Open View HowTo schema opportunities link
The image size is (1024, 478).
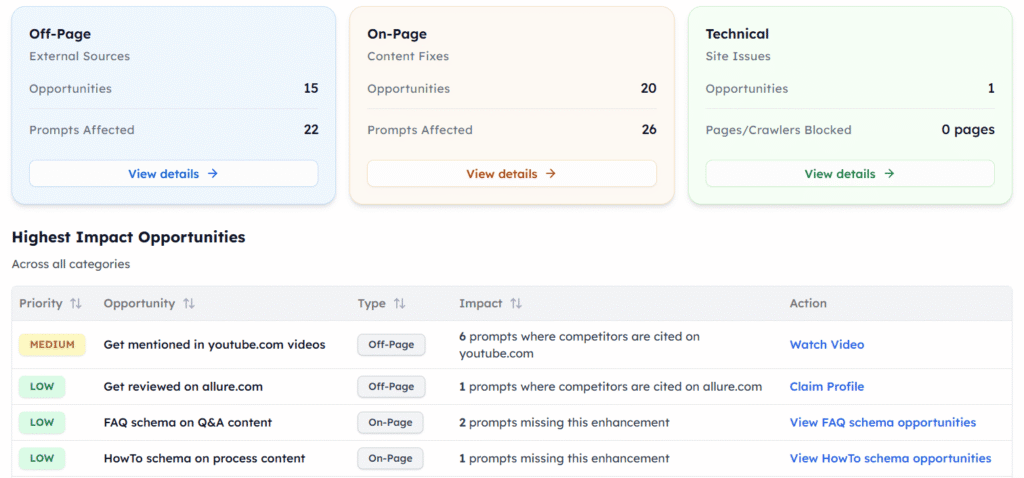point(890,458)
